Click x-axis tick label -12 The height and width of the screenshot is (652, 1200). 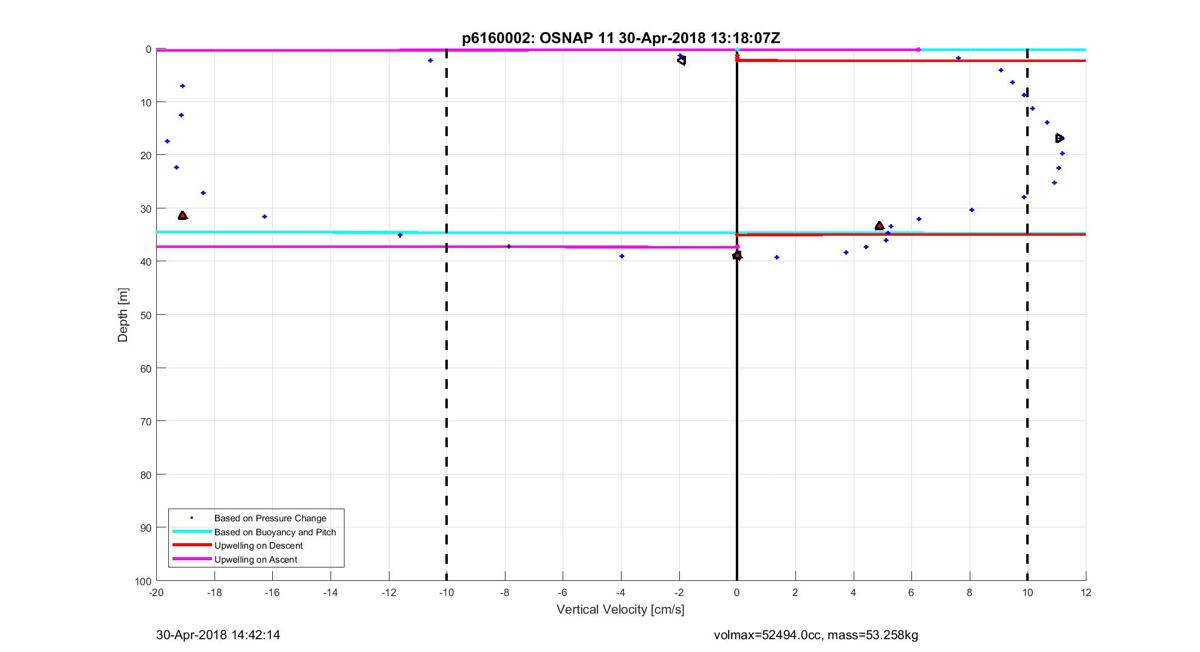388,592
